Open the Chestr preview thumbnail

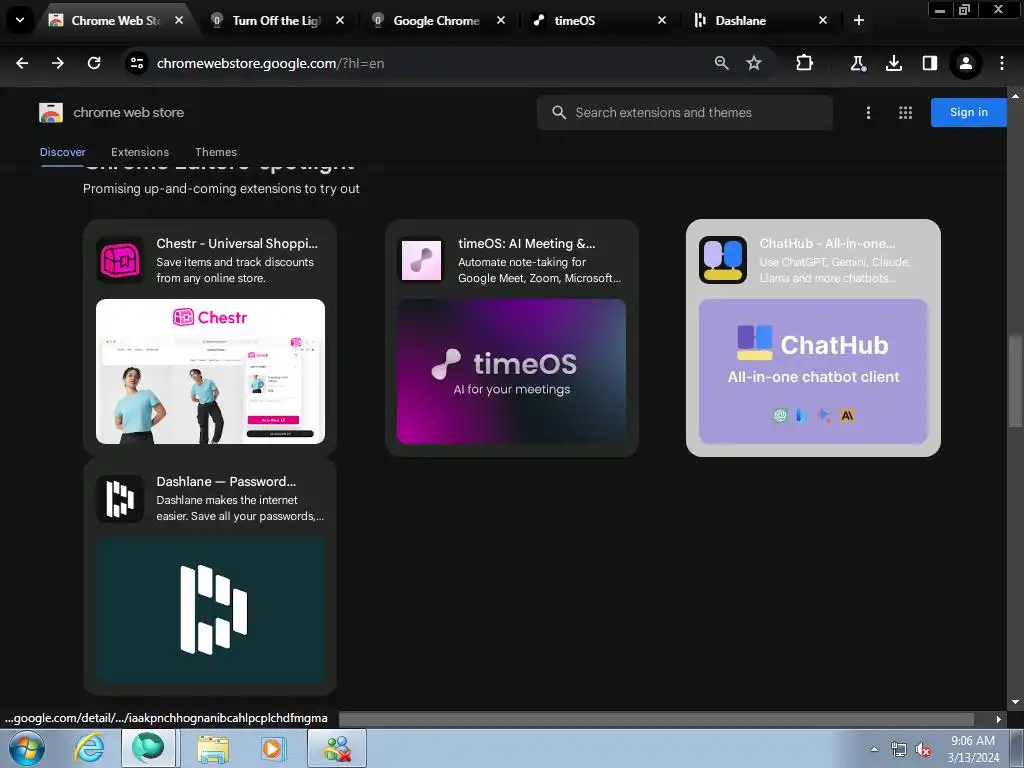tap(210, 372)
